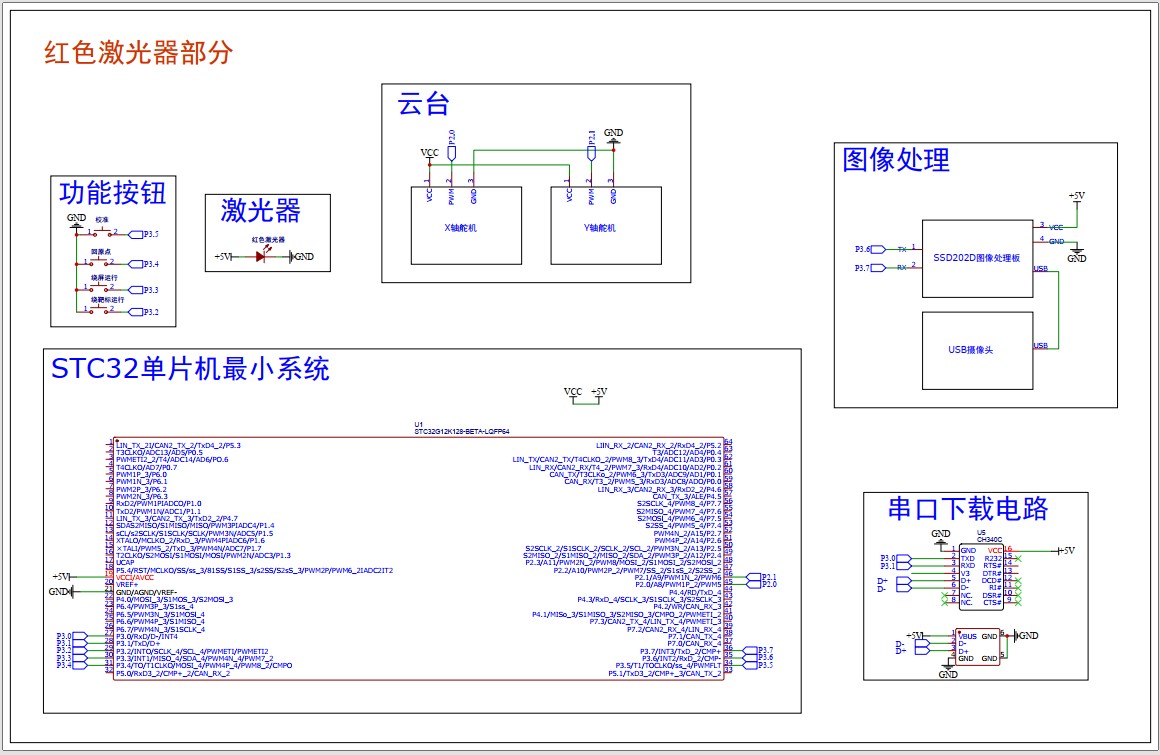Select the USB connector with VBUS pin
1160x755 pixels.
click(x=977, y=647)
